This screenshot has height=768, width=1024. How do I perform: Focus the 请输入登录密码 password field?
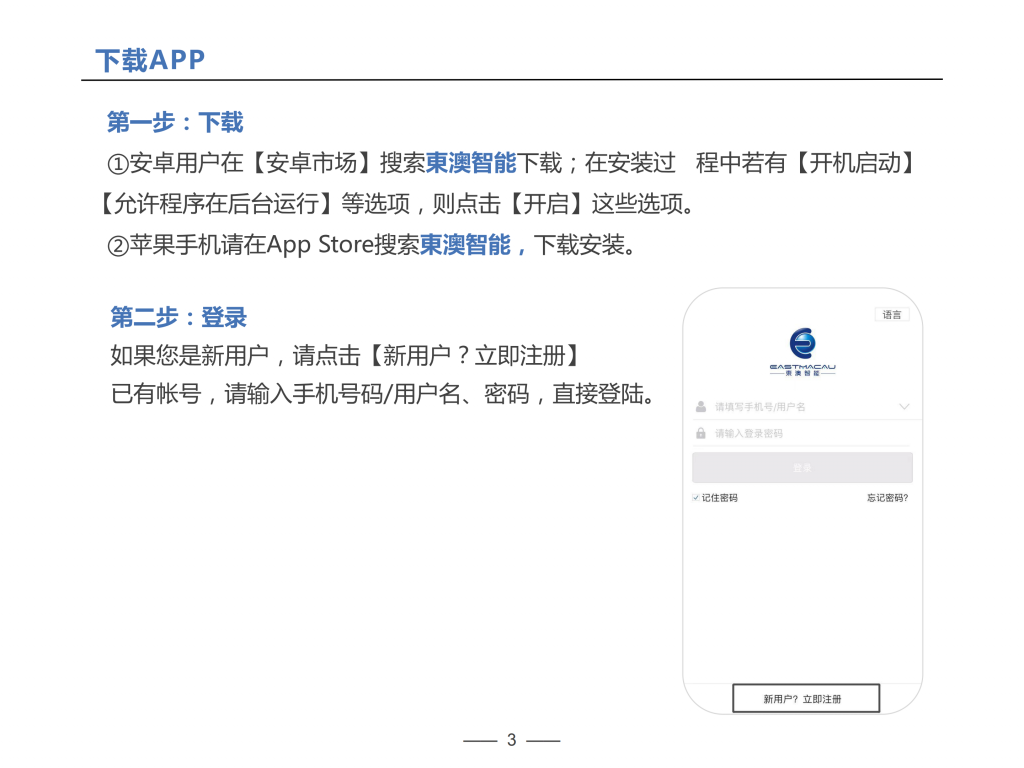pyautogui.click(x=802, y=433)
